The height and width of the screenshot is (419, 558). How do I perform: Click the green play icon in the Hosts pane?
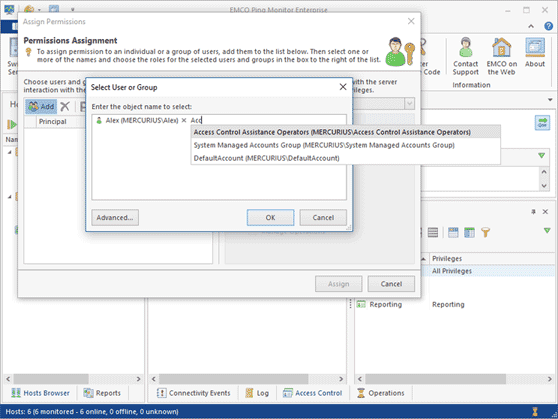pos(12,124)
